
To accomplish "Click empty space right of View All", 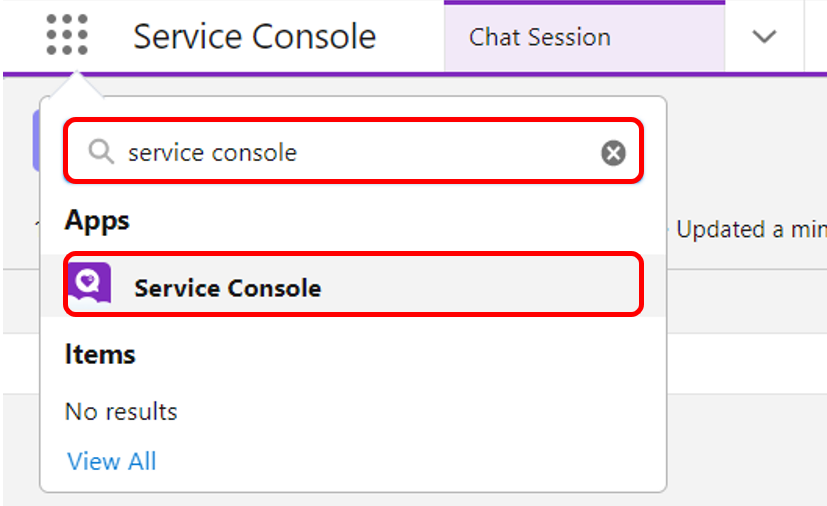I will (x=400, y=461).
